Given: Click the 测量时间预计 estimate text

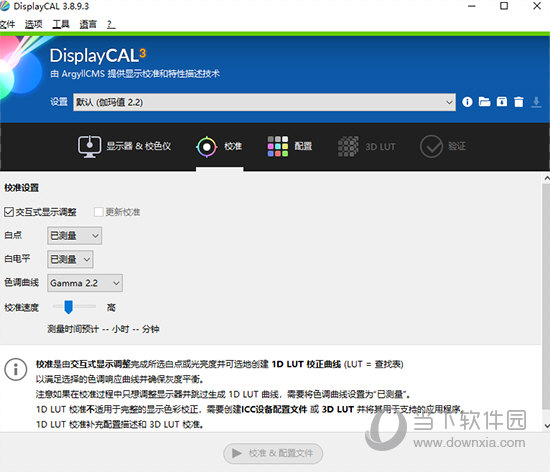Looking at the screenshot, I should click(103, 329).
